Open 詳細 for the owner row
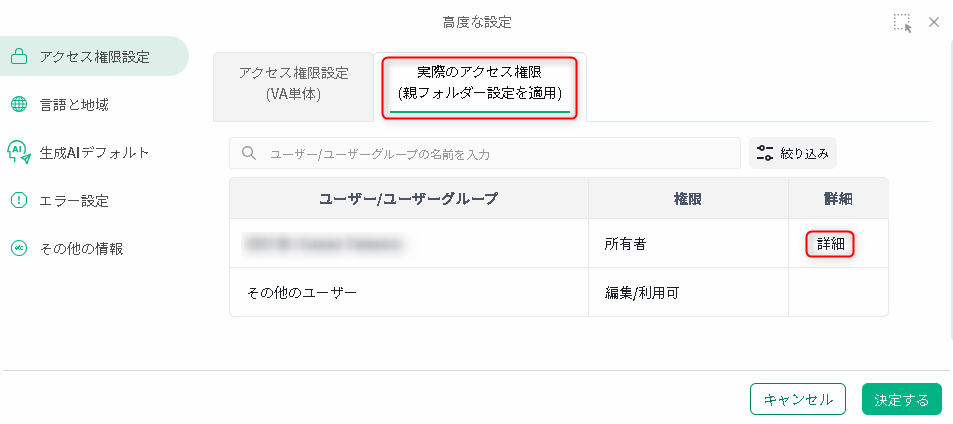This screenshot has height=424, width=953. pos(830,243)
